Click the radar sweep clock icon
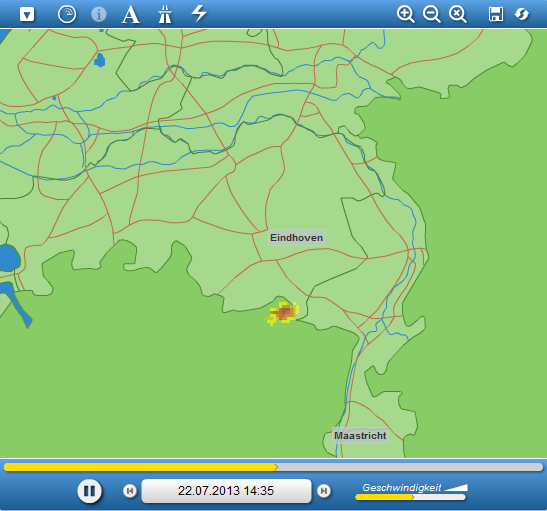This screenshot has width=547, height=511. click(67, 15)
